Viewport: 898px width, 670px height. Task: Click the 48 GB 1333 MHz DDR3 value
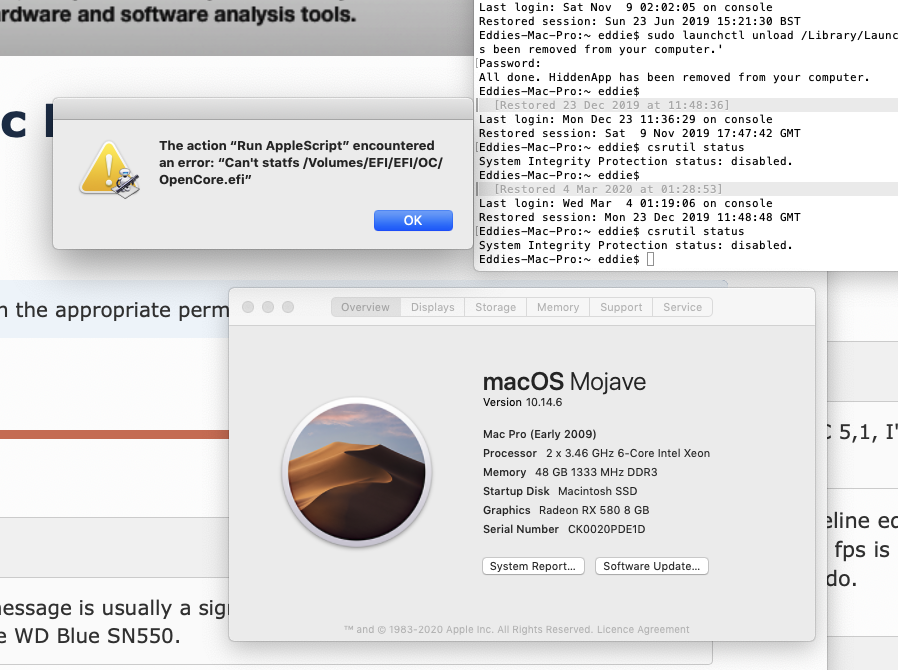pyautogui.click(x=596, y=472)
